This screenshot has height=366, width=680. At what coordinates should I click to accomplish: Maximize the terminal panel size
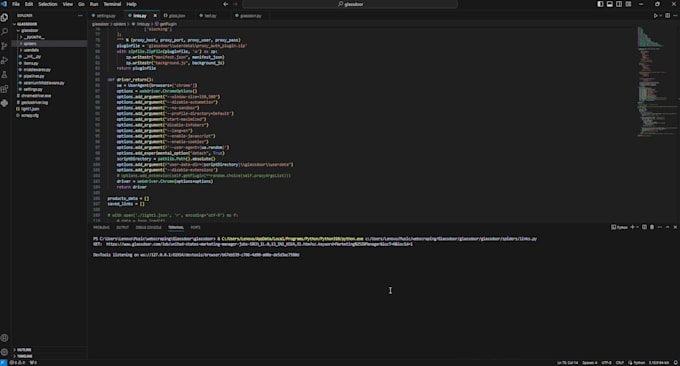667,227
